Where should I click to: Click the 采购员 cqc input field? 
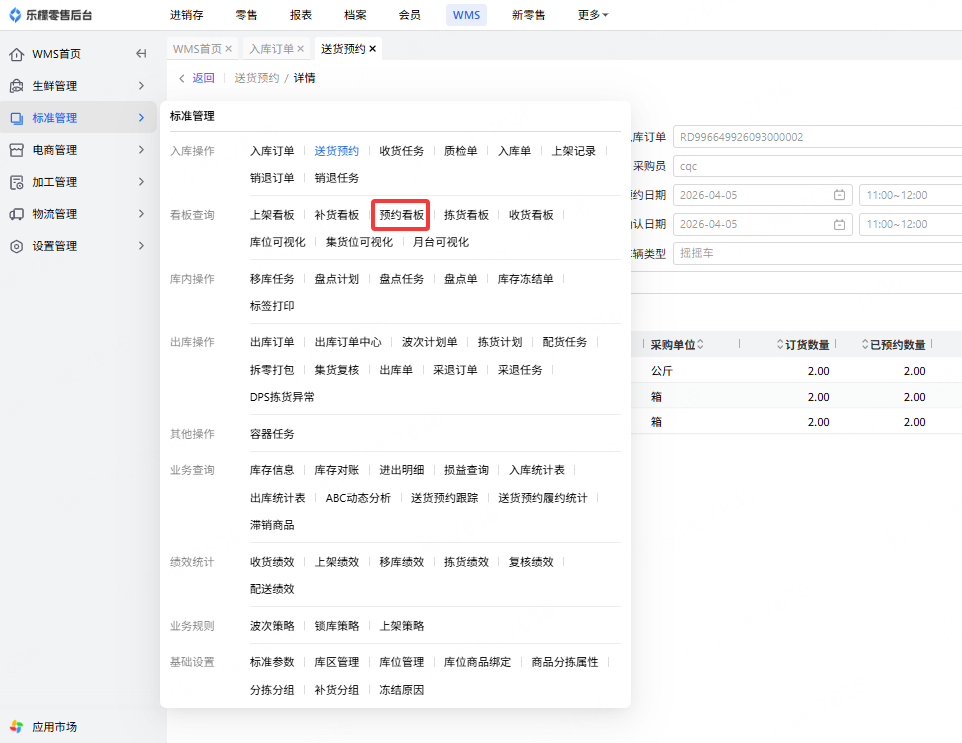(817, 166)
